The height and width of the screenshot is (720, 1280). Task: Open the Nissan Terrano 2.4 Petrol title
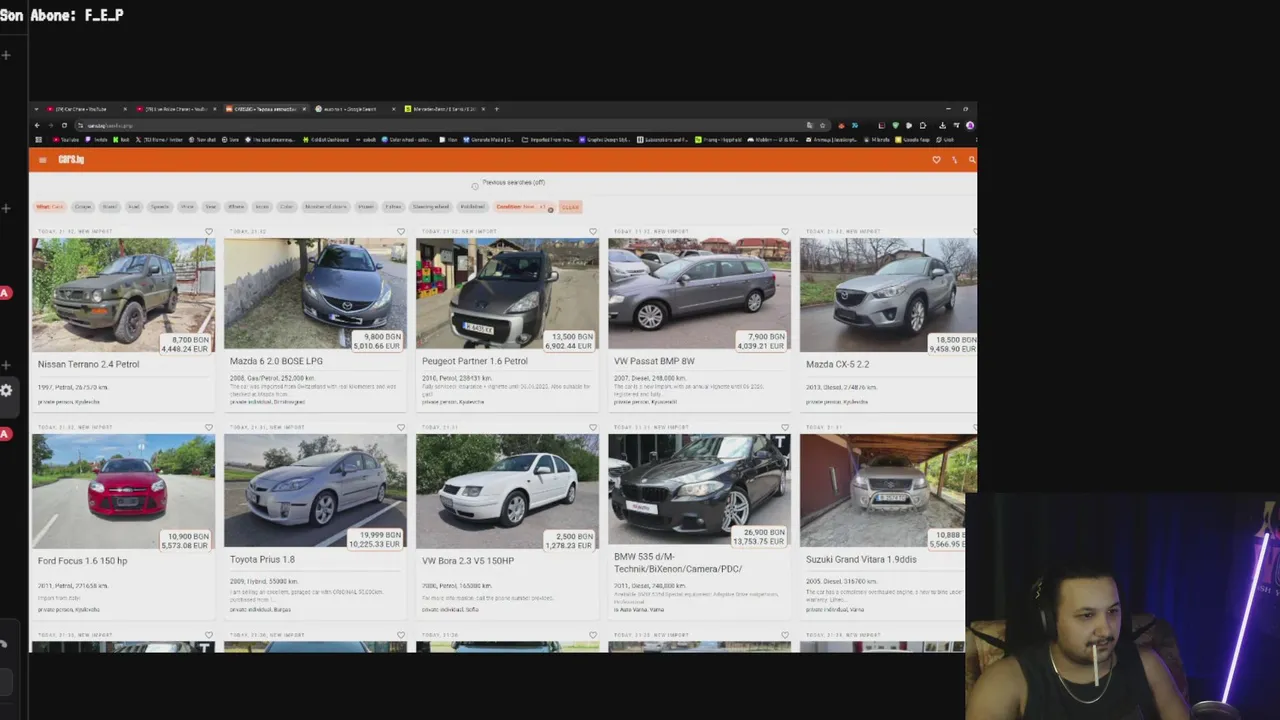tap(88, 364)
